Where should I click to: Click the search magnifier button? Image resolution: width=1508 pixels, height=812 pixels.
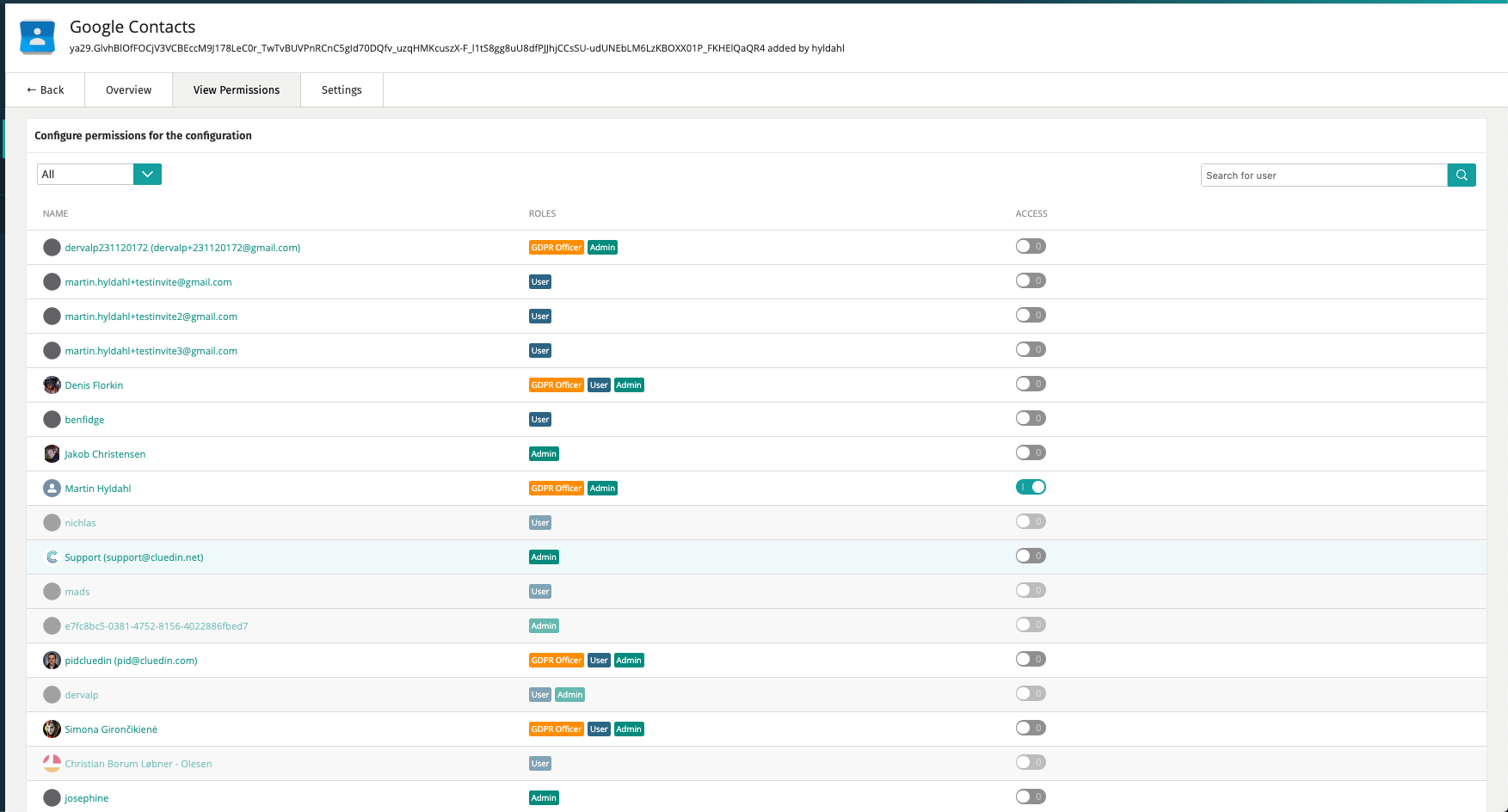1462,175
